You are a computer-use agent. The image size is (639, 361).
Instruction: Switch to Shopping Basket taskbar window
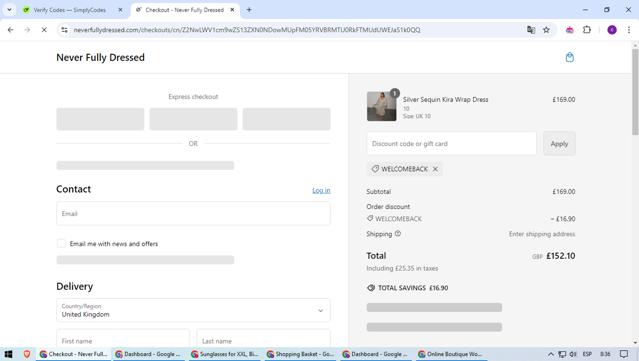[301, 354]
